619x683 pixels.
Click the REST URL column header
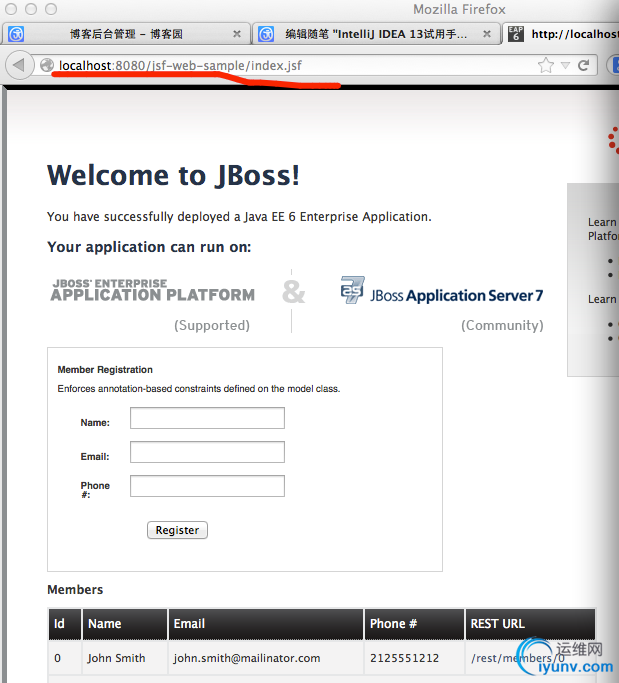530,624
